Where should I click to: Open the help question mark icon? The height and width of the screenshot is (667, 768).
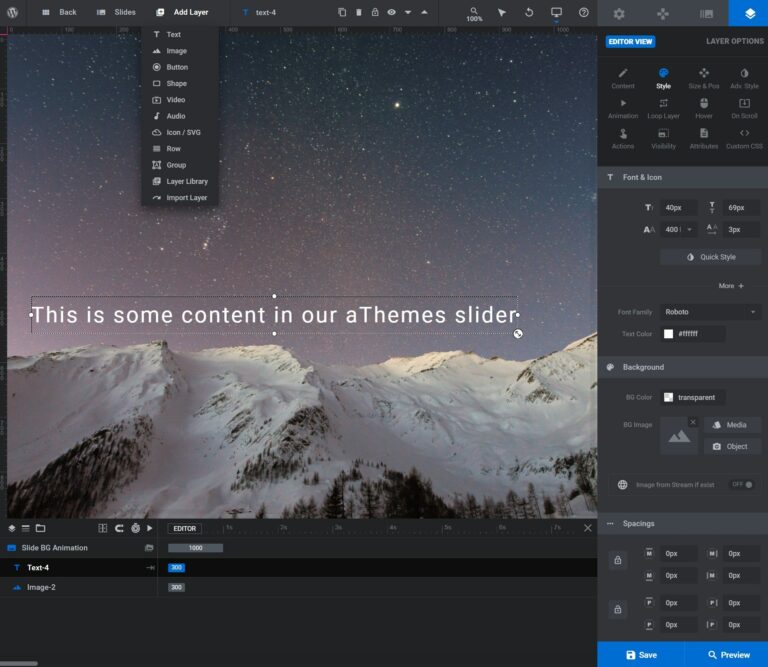click(x=584, y=12)
